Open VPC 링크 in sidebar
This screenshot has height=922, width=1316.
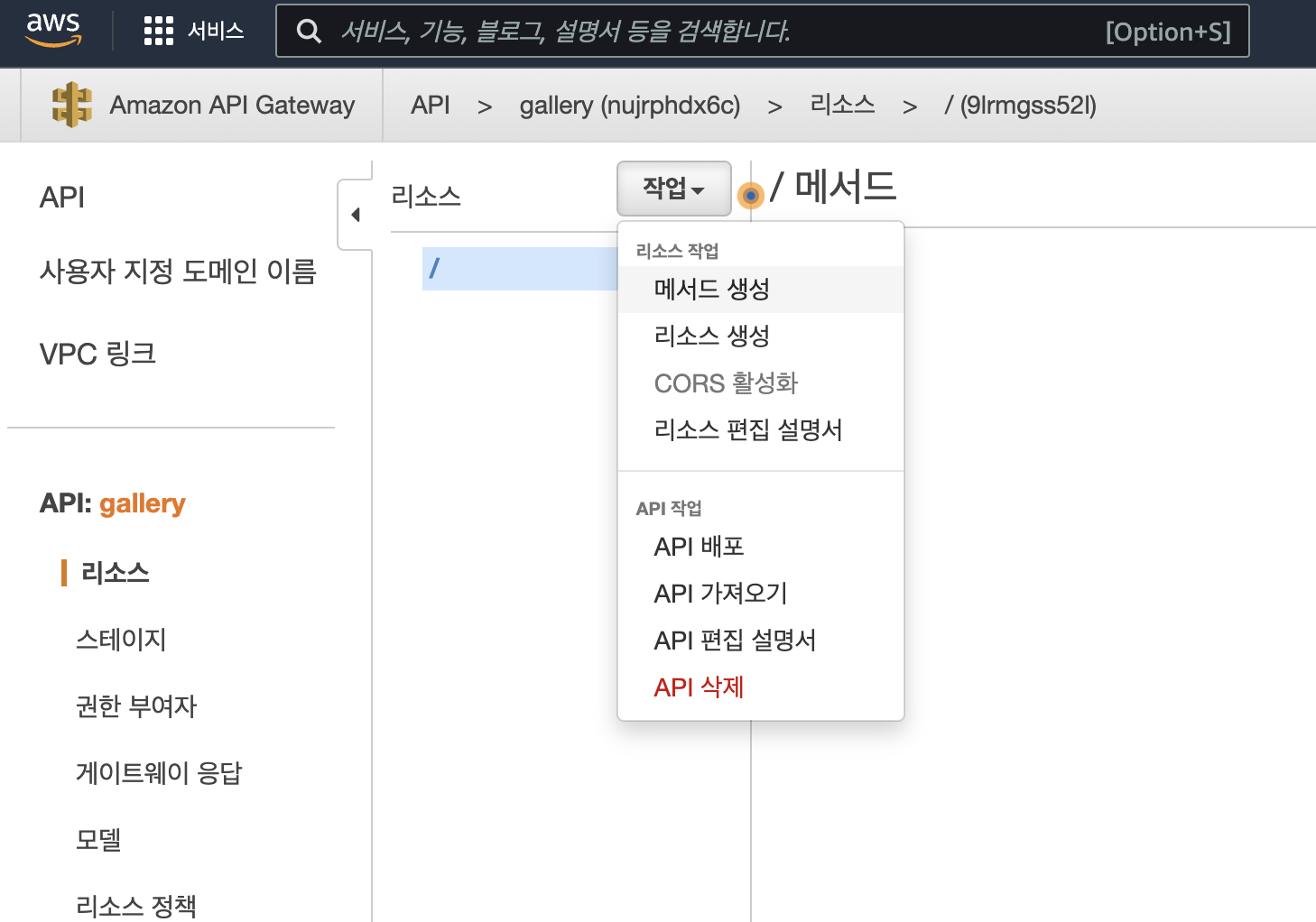(97, 354)
